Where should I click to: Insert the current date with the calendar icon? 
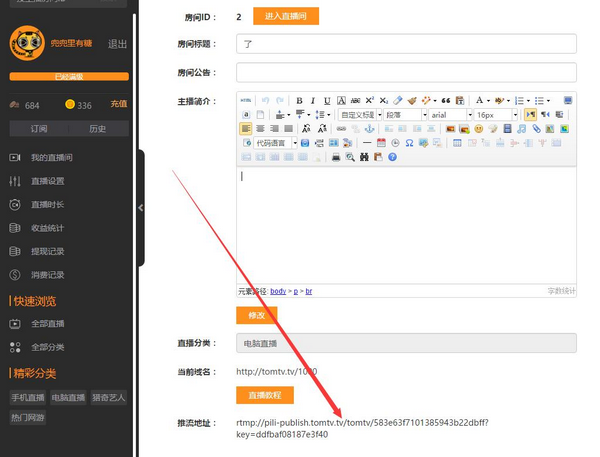[381, 143]
